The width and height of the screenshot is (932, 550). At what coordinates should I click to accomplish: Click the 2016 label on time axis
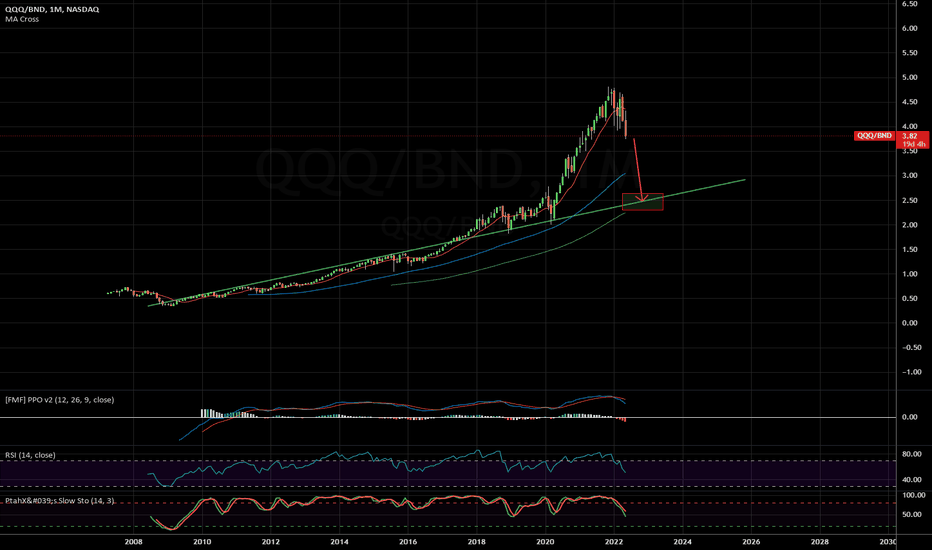(408, 542)
